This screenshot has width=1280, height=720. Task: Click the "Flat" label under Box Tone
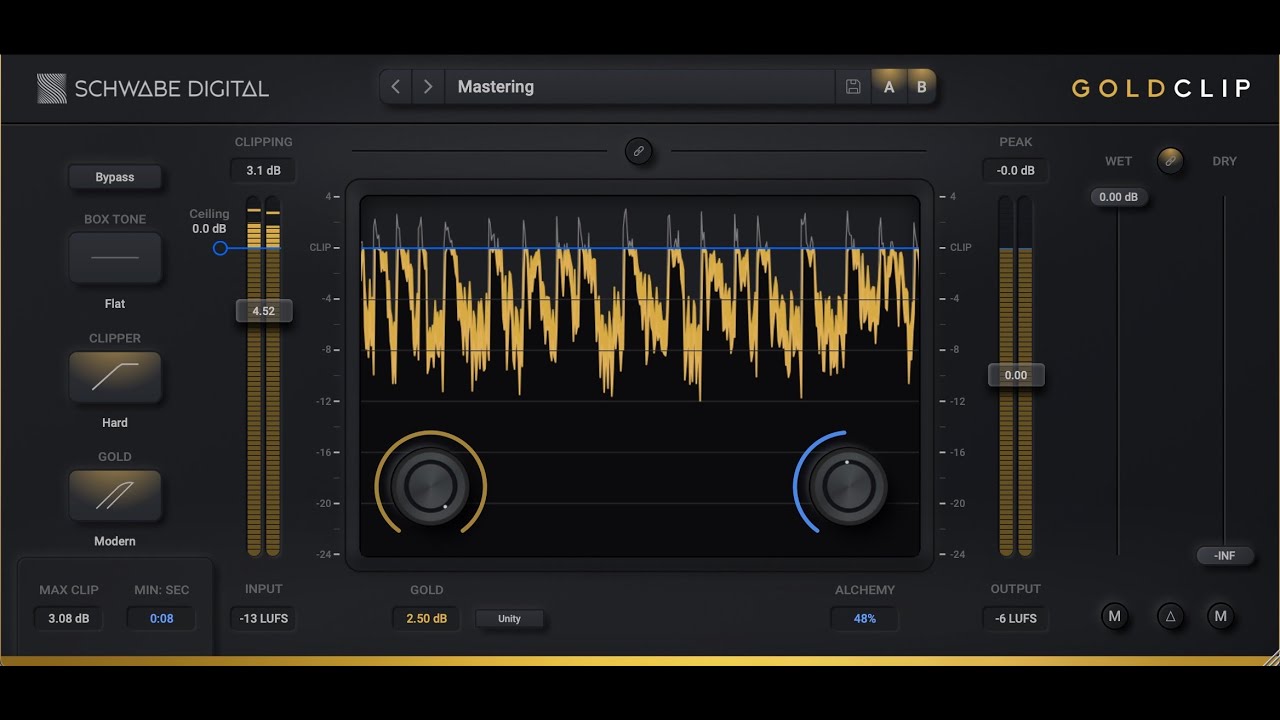coord(115,304)
